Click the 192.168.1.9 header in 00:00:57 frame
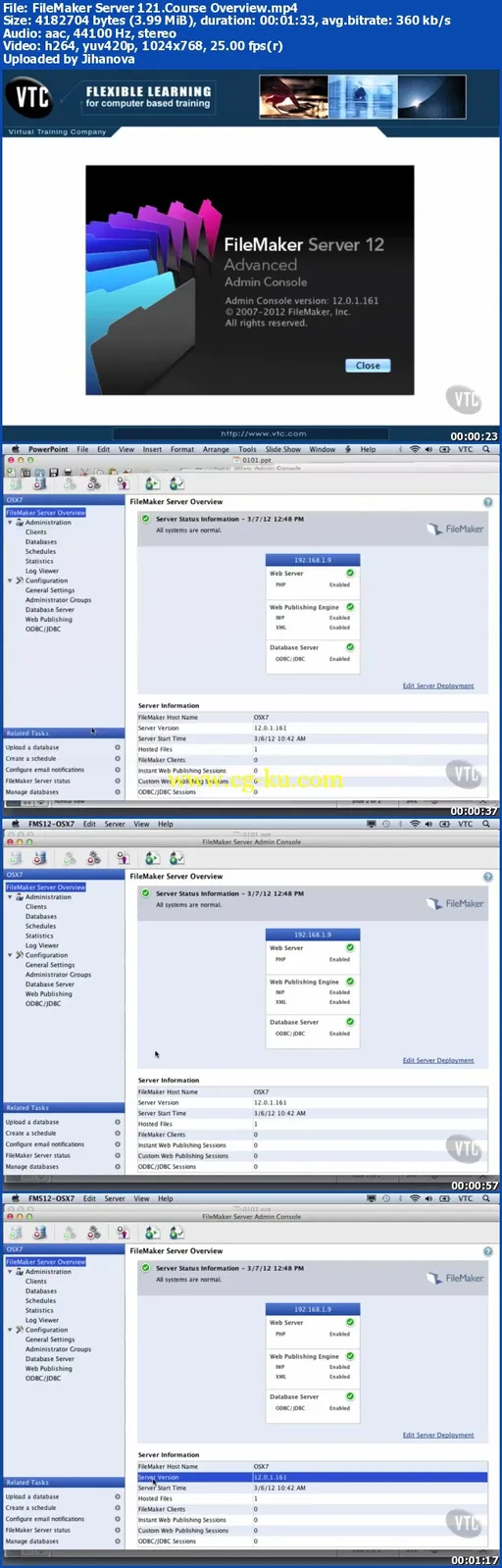 313,935
